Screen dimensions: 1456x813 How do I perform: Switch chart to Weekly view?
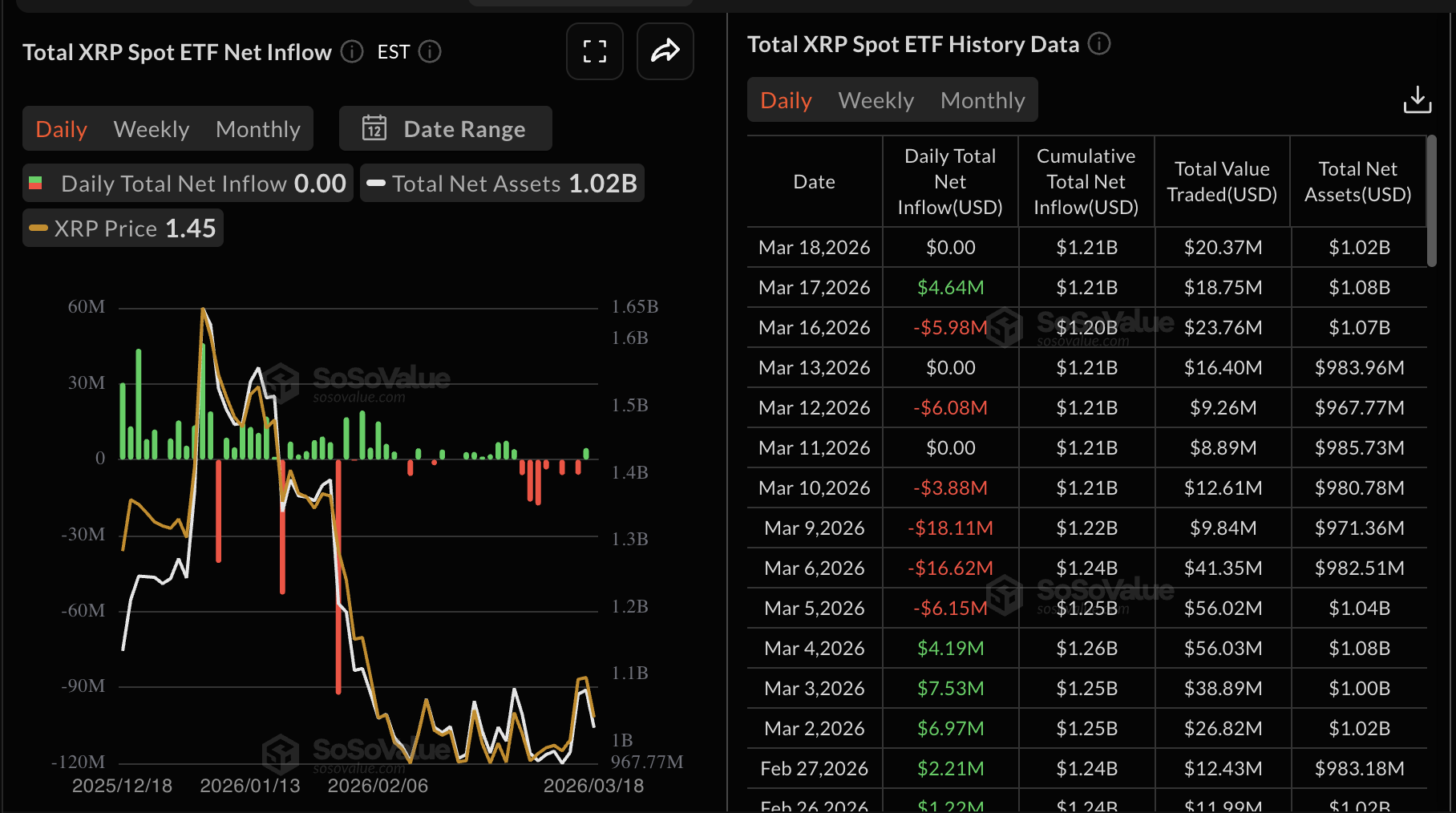152,129
